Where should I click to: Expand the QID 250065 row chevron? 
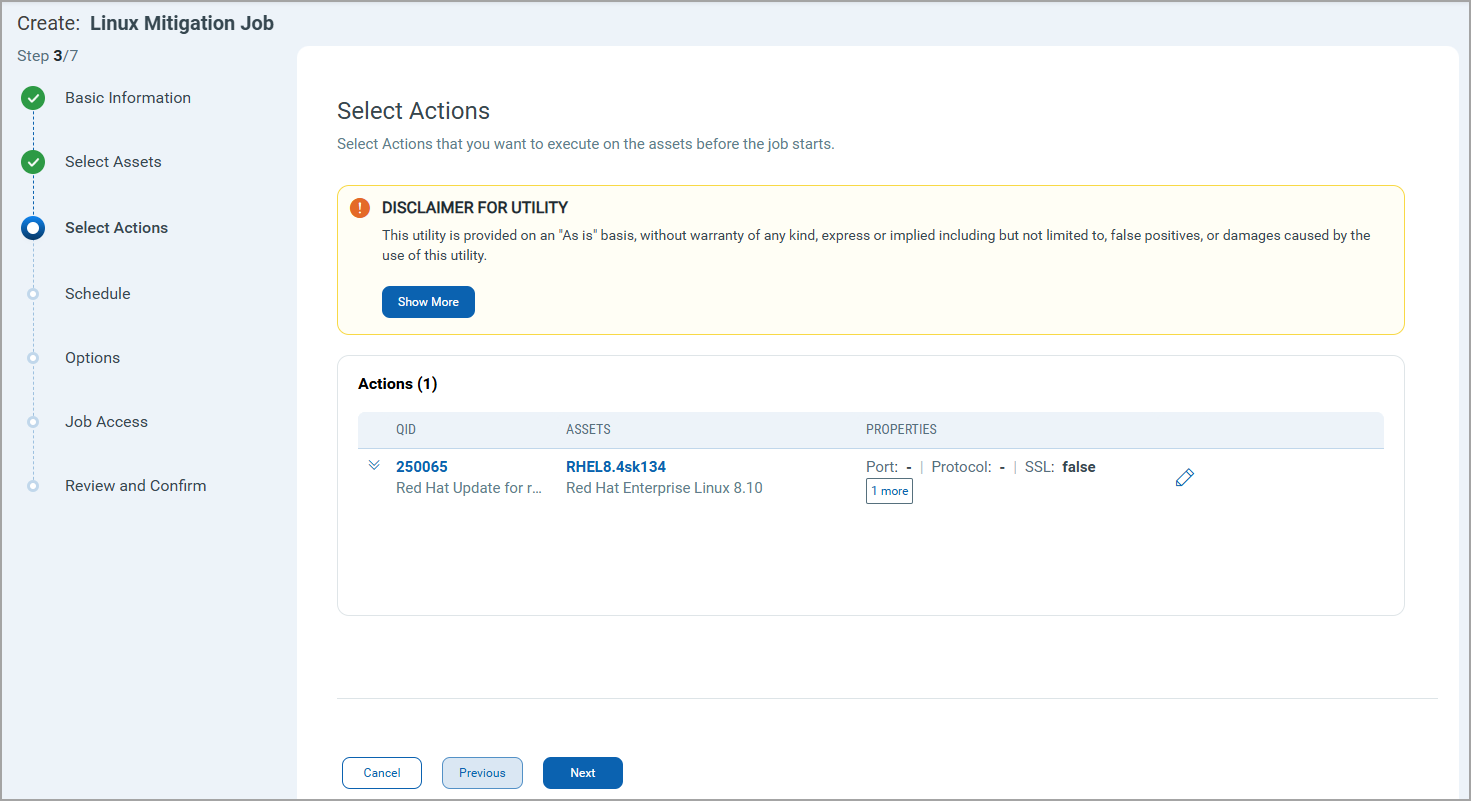coord(375,466)
